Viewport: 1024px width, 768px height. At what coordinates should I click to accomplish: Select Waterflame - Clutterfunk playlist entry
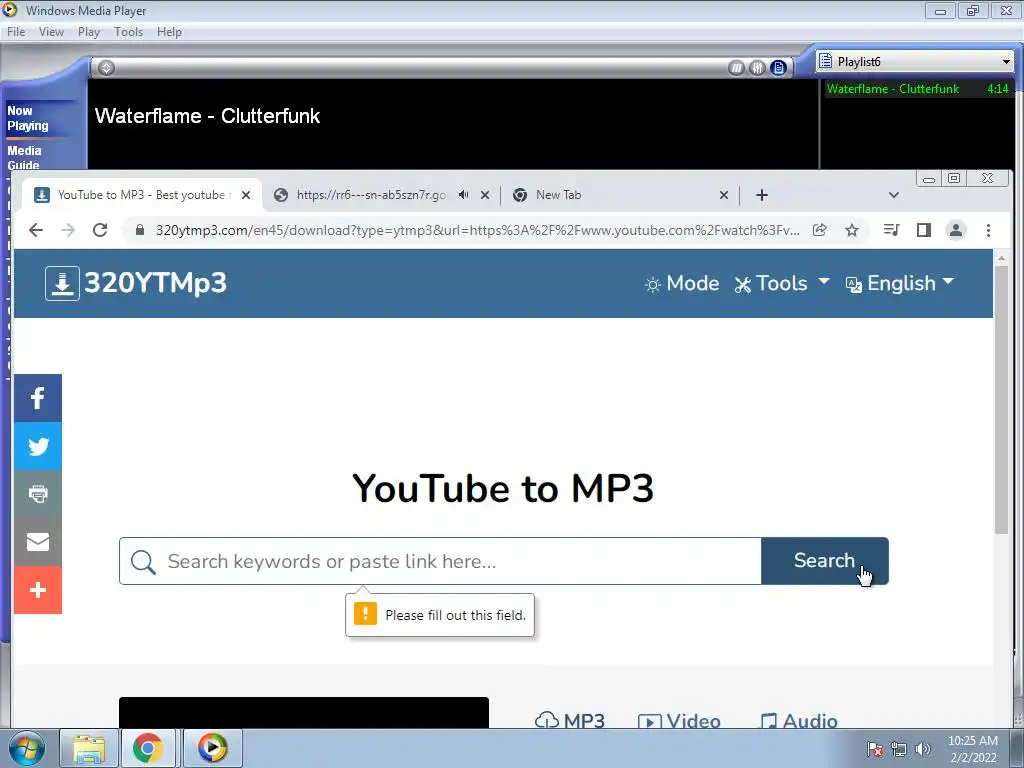click(x=918, y=89)
